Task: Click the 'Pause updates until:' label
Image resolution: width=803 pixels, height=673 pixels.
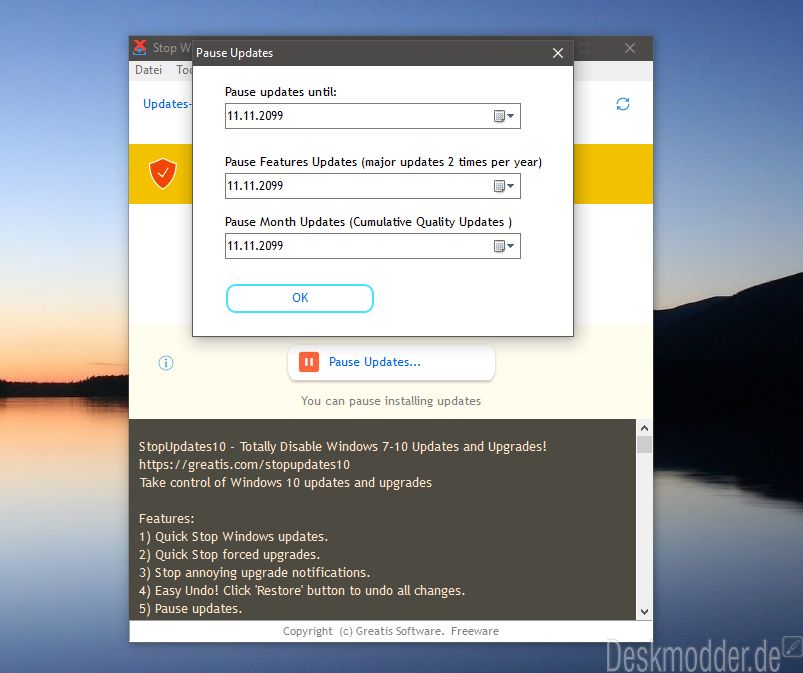Action: click(x=281, y=92)
